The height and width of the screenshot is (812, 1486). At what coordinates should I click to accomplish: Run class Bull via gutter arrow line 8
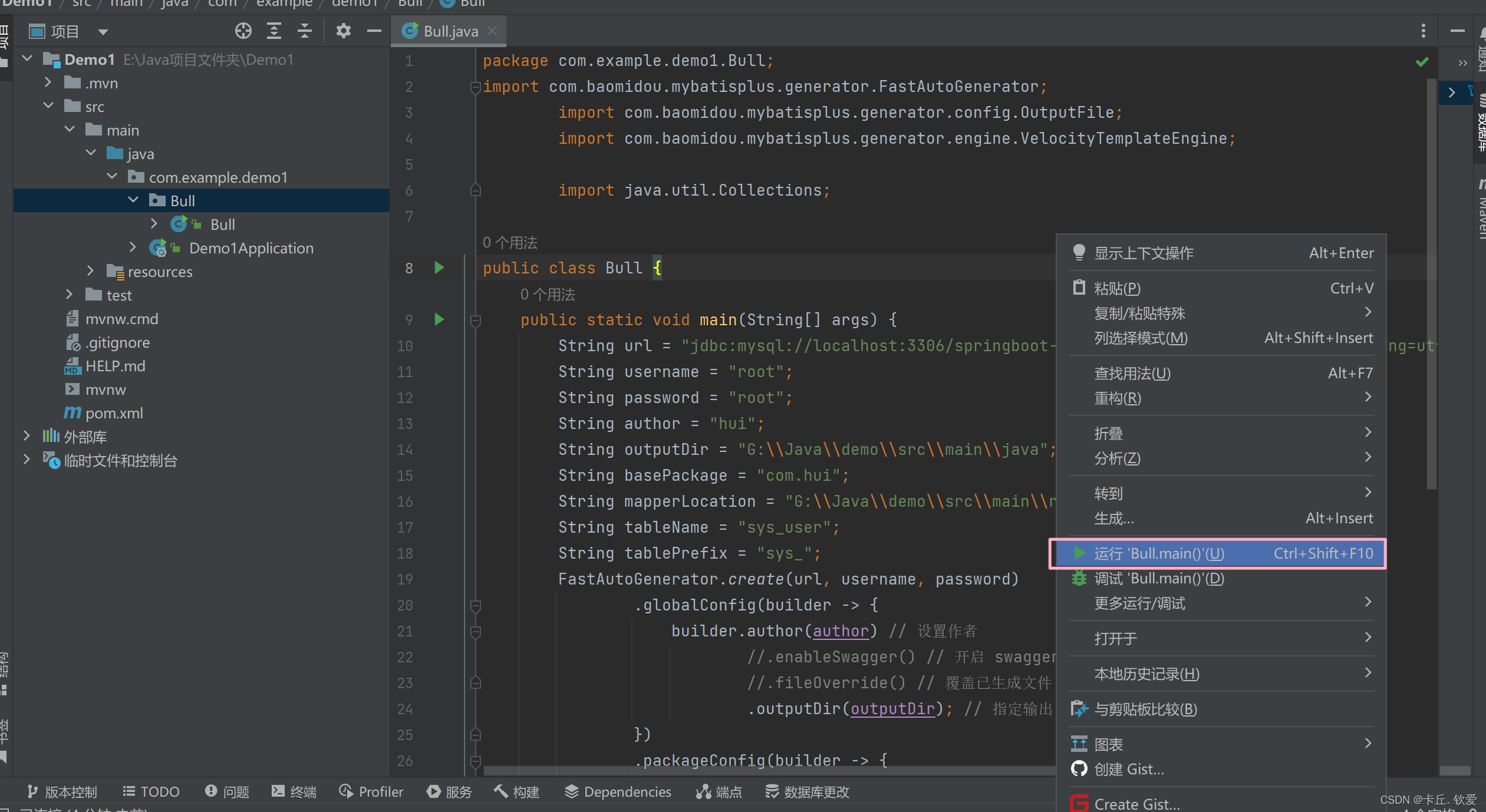coord(439,268)
